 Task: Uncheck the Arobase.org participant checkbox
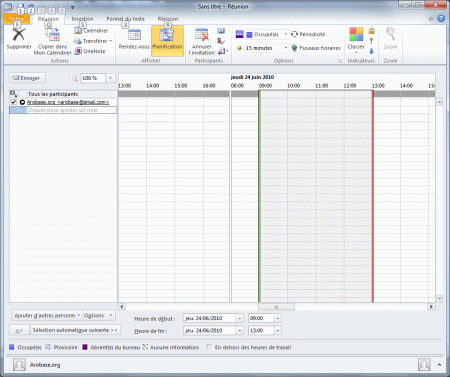14,102
